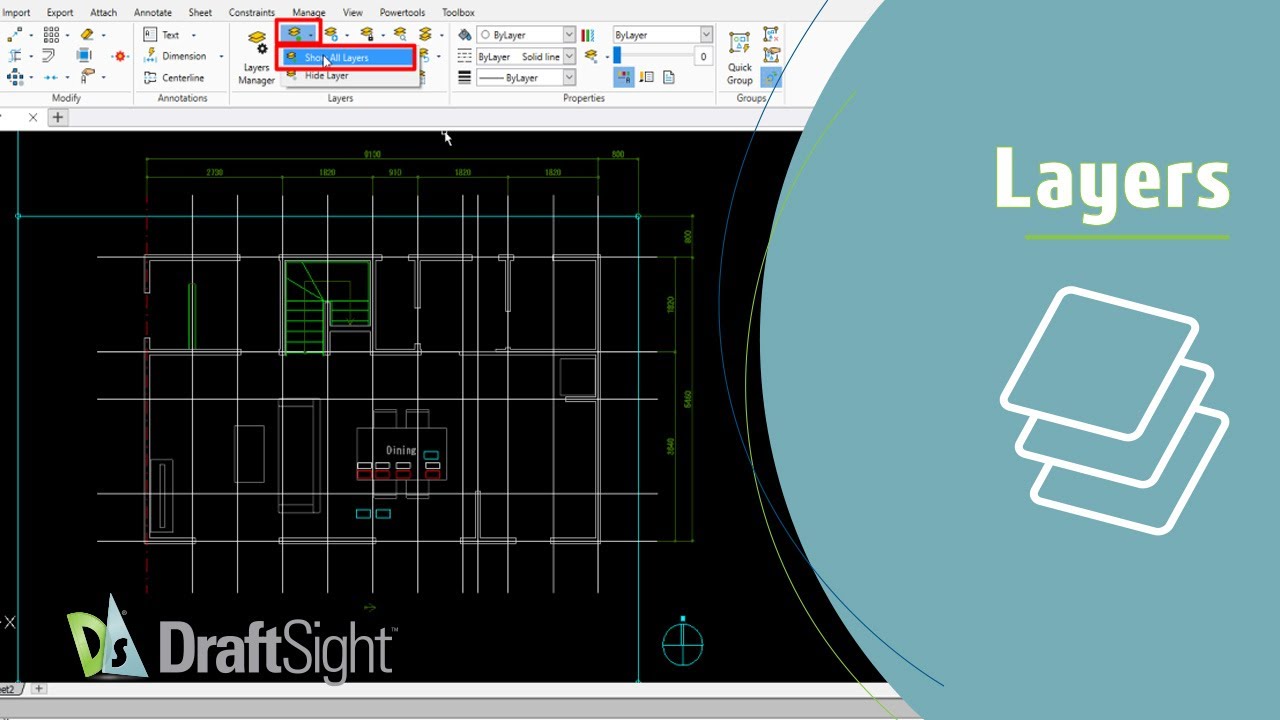Open the Sheet ribbon tab
Viewport: 1280px width, 720px height.
[x=200, y=13]
